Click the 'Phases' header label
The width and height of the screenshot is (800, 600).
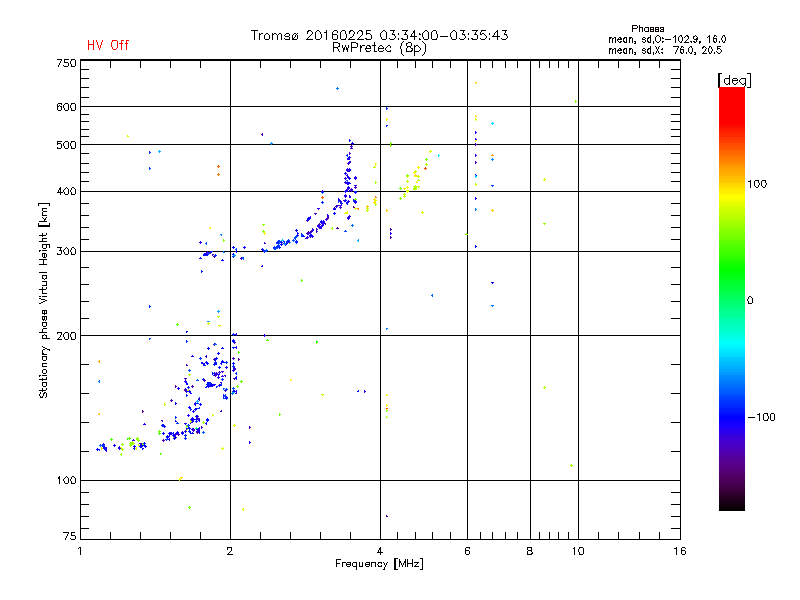647,29
